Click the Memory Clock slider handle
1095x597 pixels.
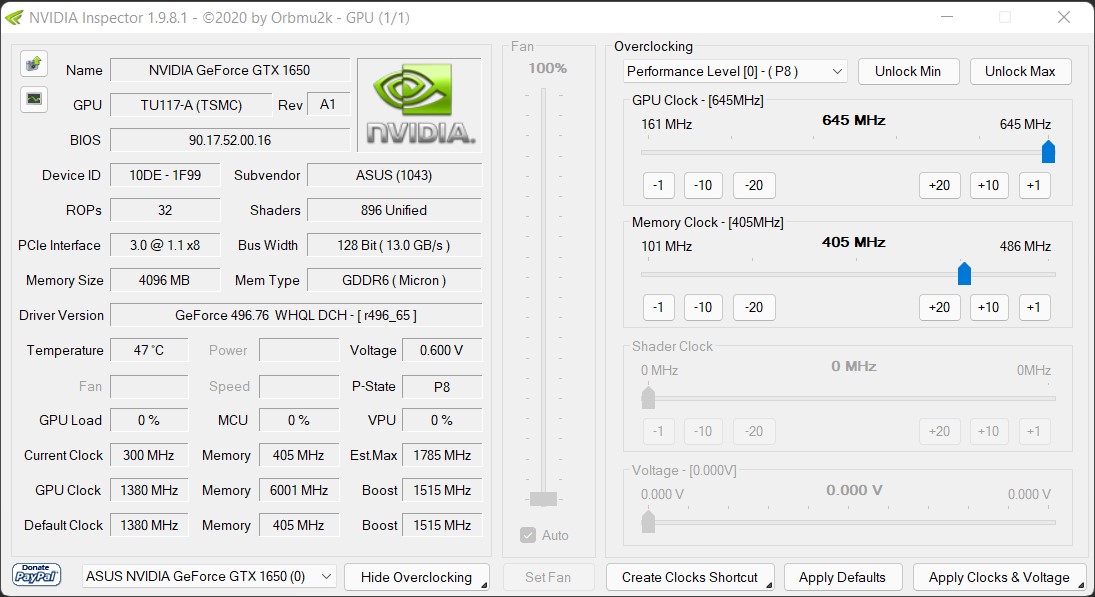(964, 273)
